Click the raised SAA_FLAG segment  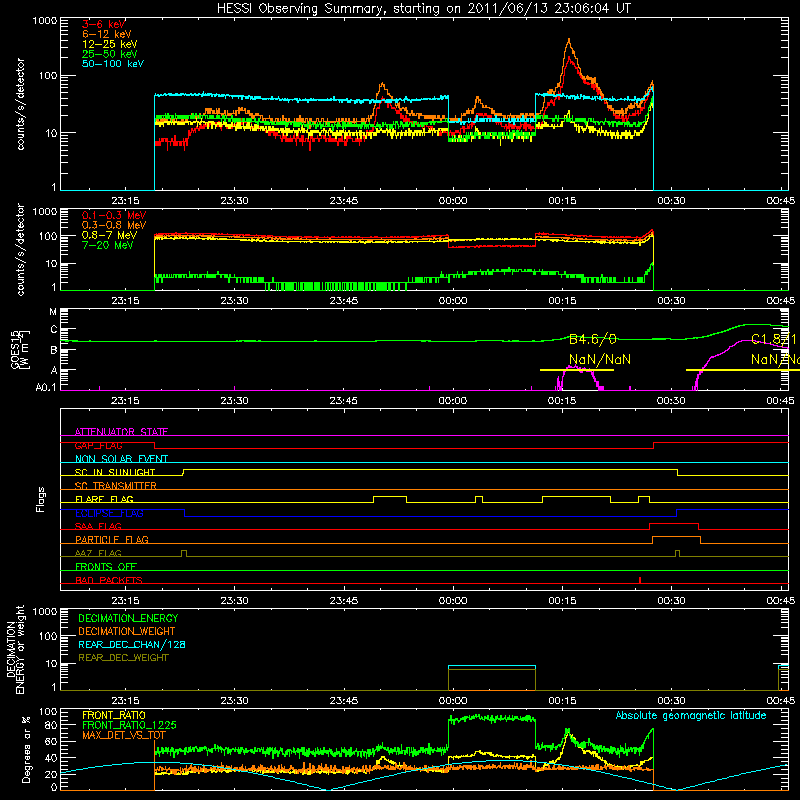(673, 523)
